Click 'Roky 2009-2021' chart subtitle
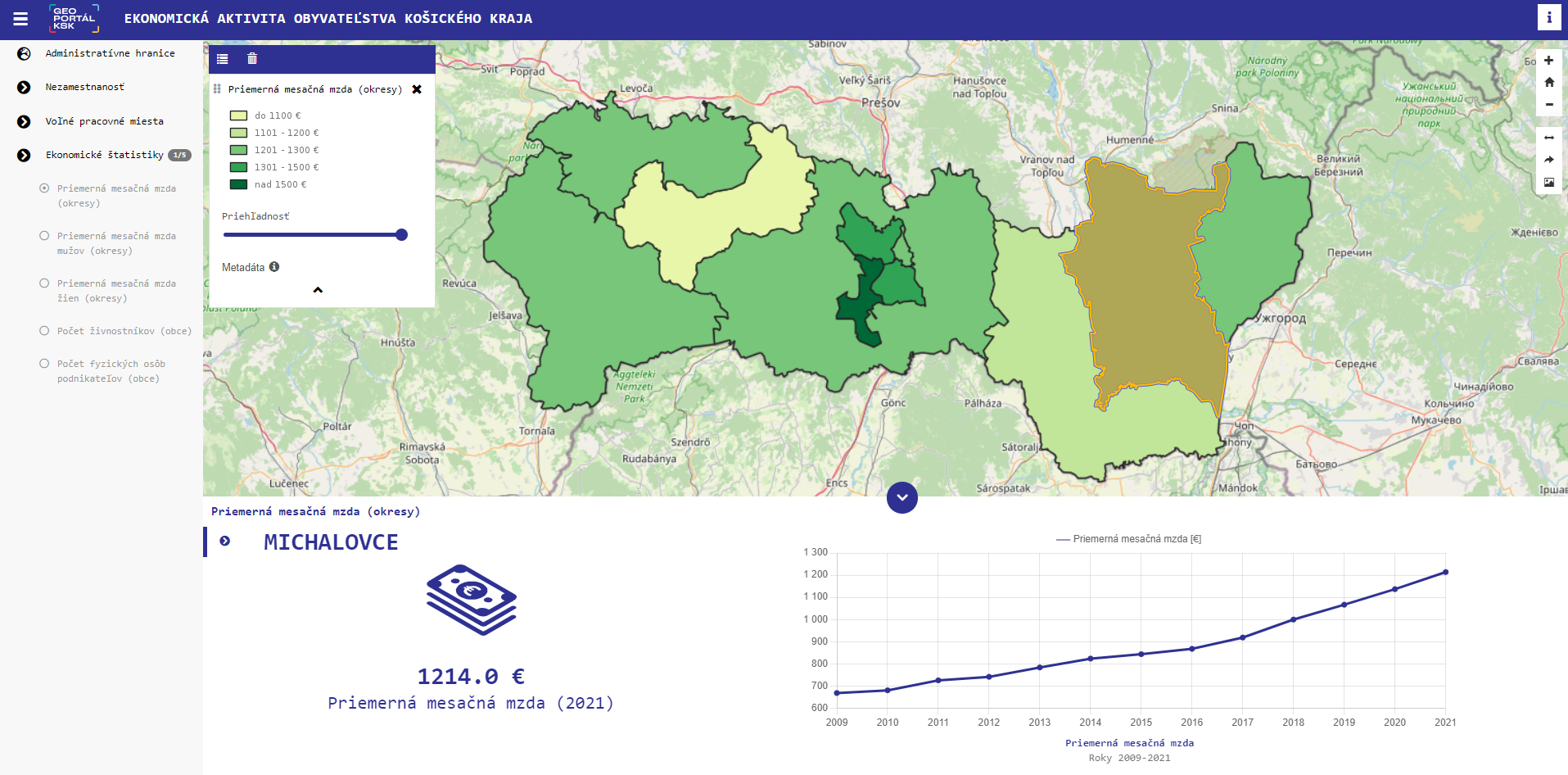Viewport: 1568px width, 775px height. (1129, 758)
